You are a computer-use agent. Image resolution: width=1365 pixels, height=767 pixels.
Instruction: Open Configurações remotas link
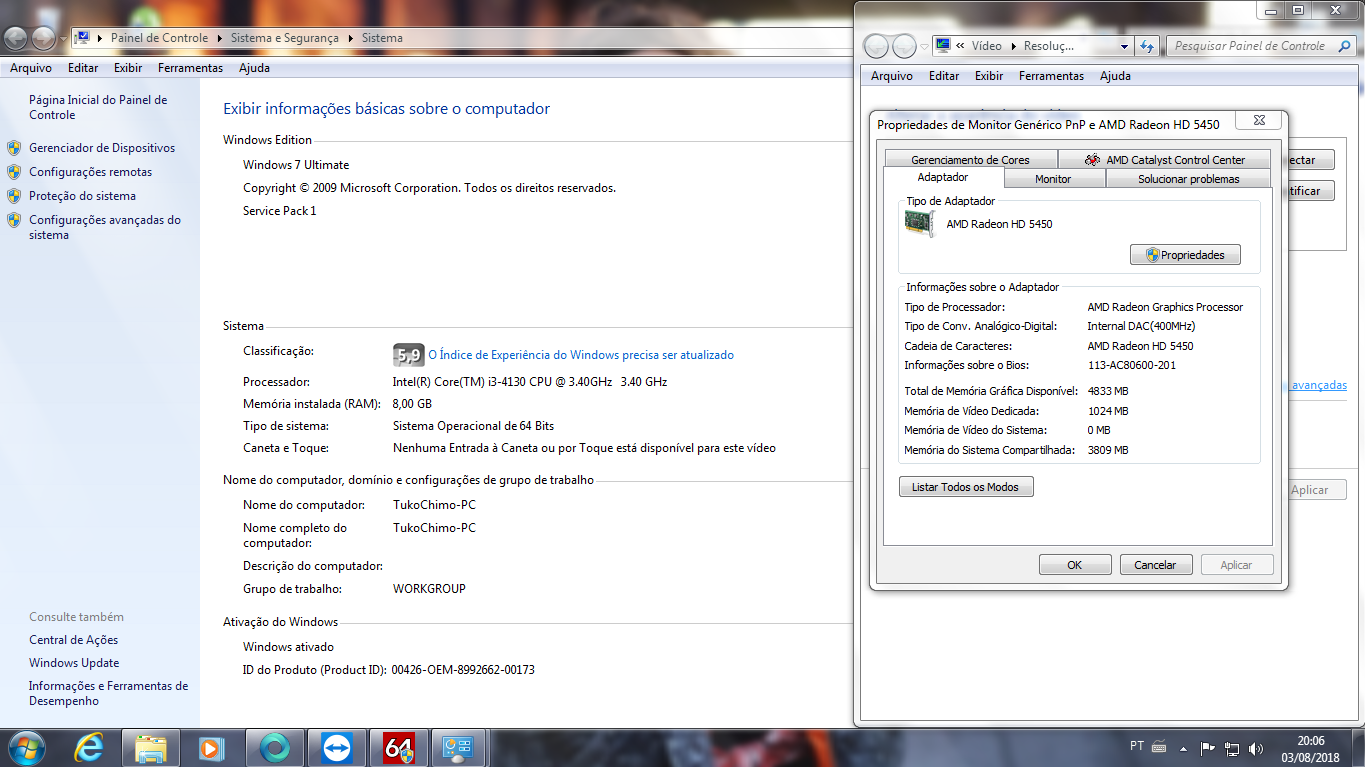(x=91, y=172)
